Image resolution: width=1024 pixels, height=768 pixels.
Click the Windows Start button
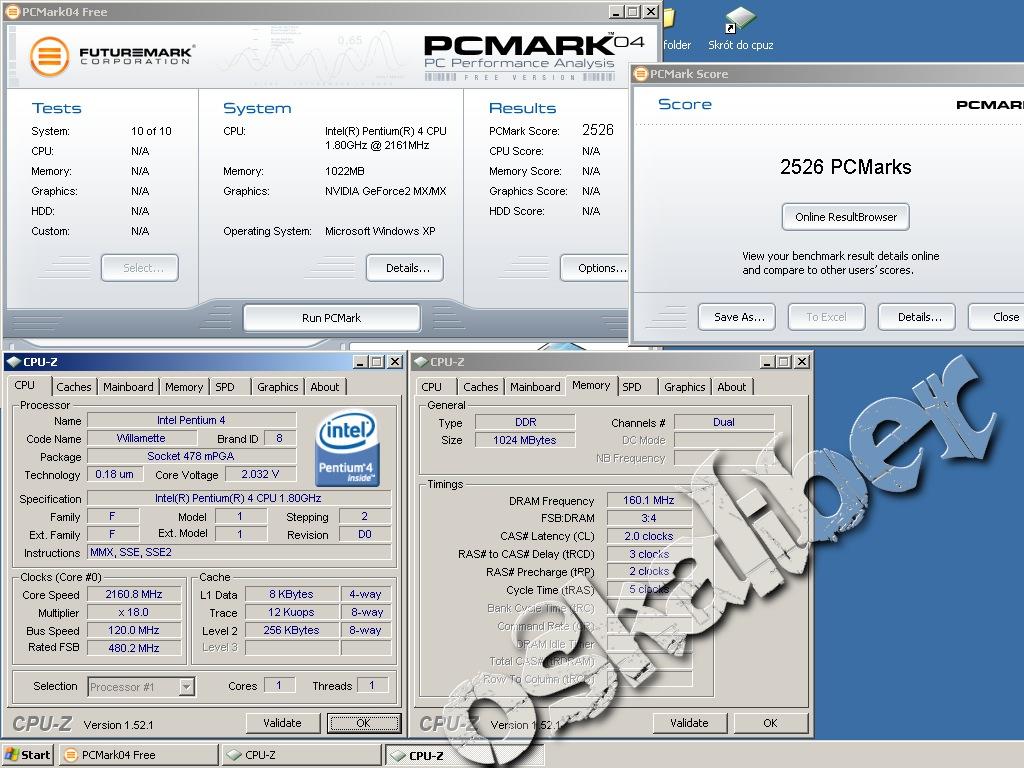pos(28,755)
